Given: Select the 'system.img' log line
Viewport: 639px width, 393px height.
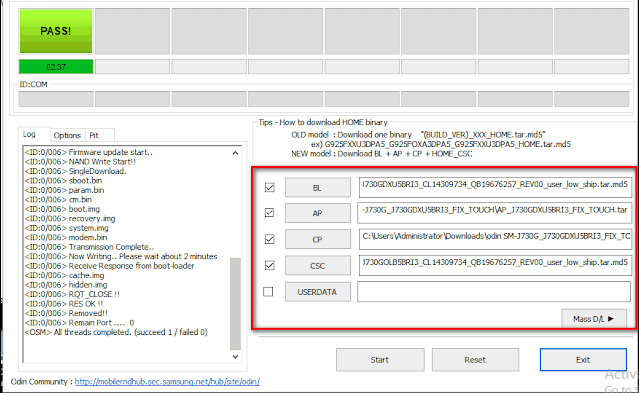Looking at the screenshot, I should point(67,228).
